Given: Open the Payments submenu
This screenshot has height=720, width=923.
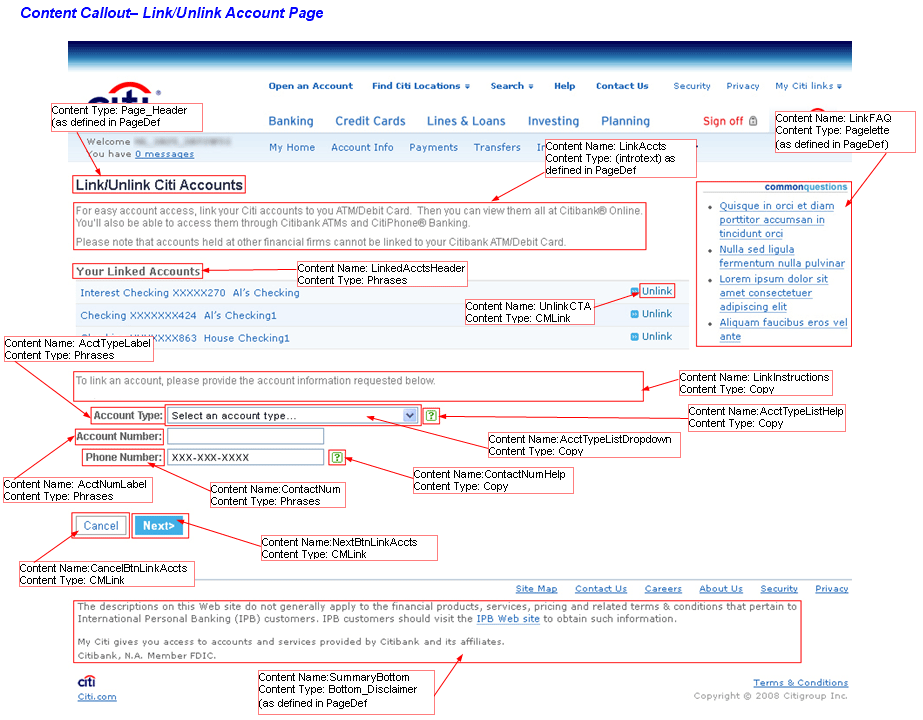Looking at the screenshot, I should coord(433,148).
